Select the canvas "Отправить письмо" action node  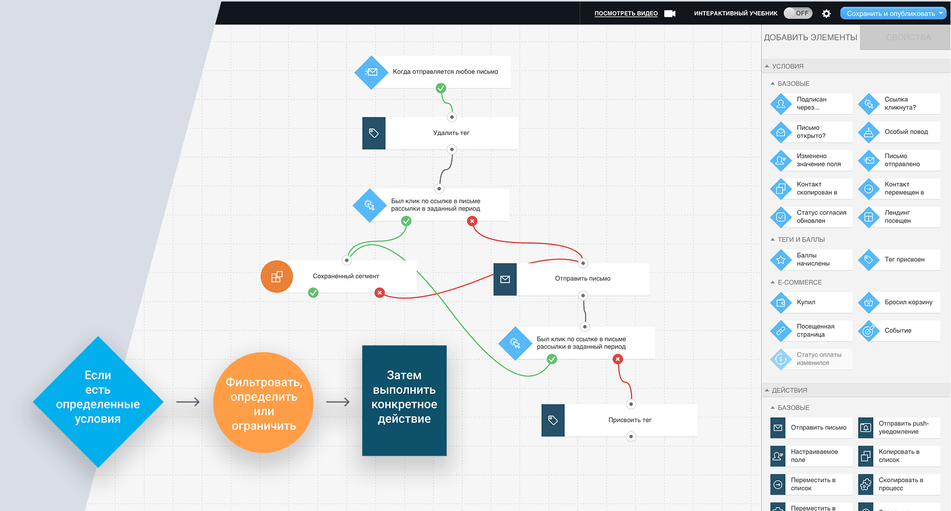[x=571, y=279]
